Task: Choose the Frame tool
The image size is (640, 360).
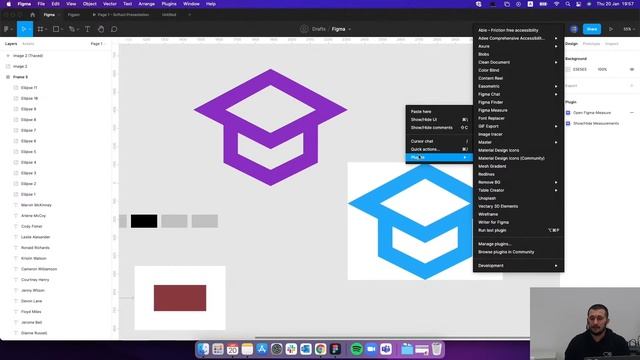Action: click(40, 29)
